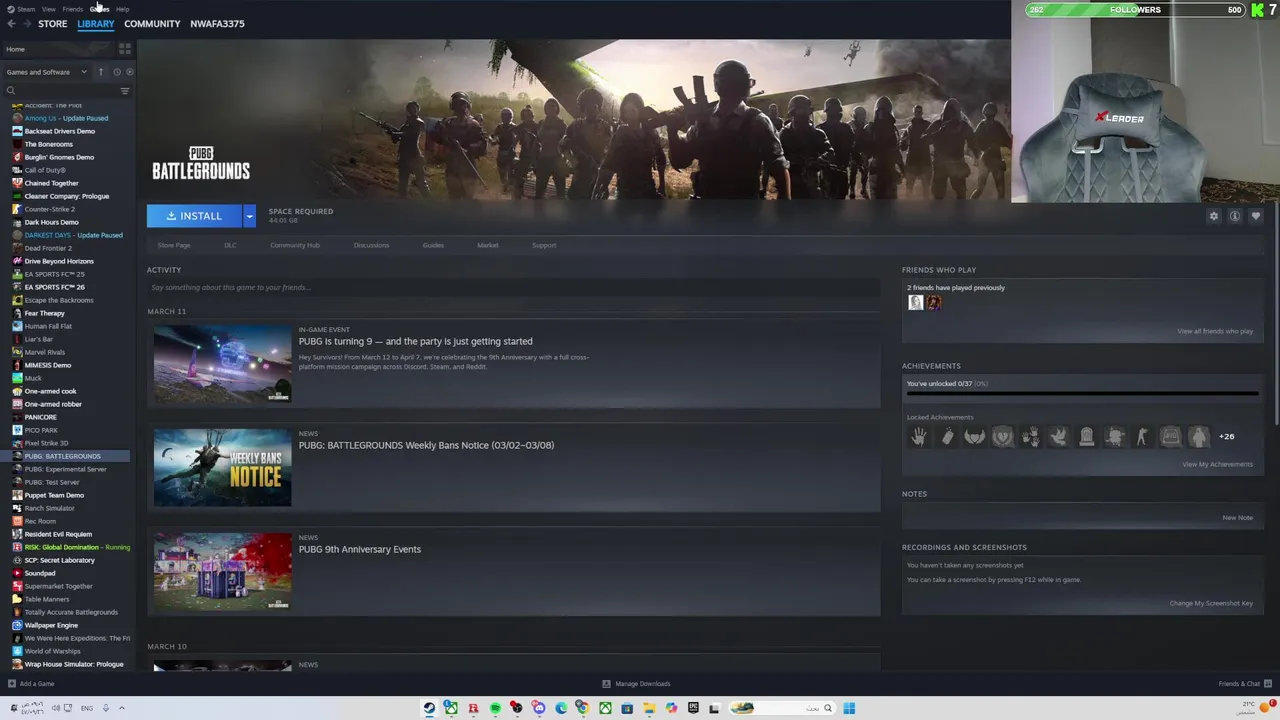
Task: Open the NWAFA3375 profile tab
Action: [x=217, y=24]
